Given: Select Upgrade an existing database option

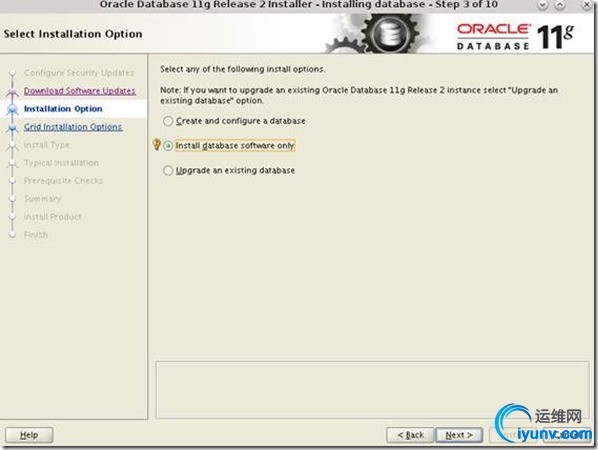Looking at the screenshot, I should point(229,170).
